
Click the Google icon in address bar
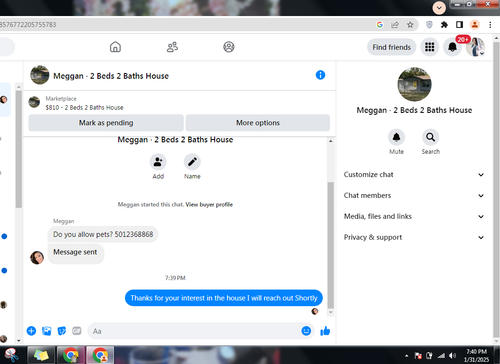coord(380,25)
